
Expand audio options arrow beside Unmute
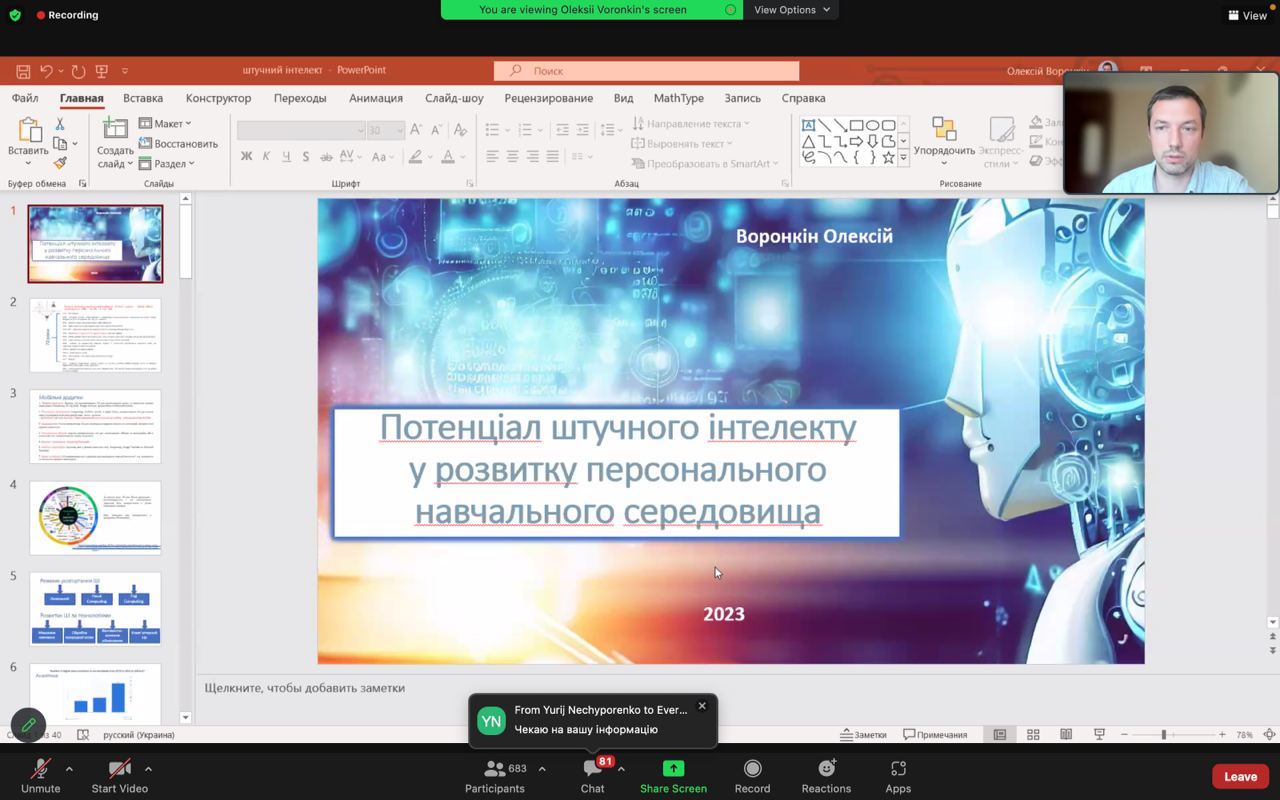pyautogui.click(x=69, y=769)
